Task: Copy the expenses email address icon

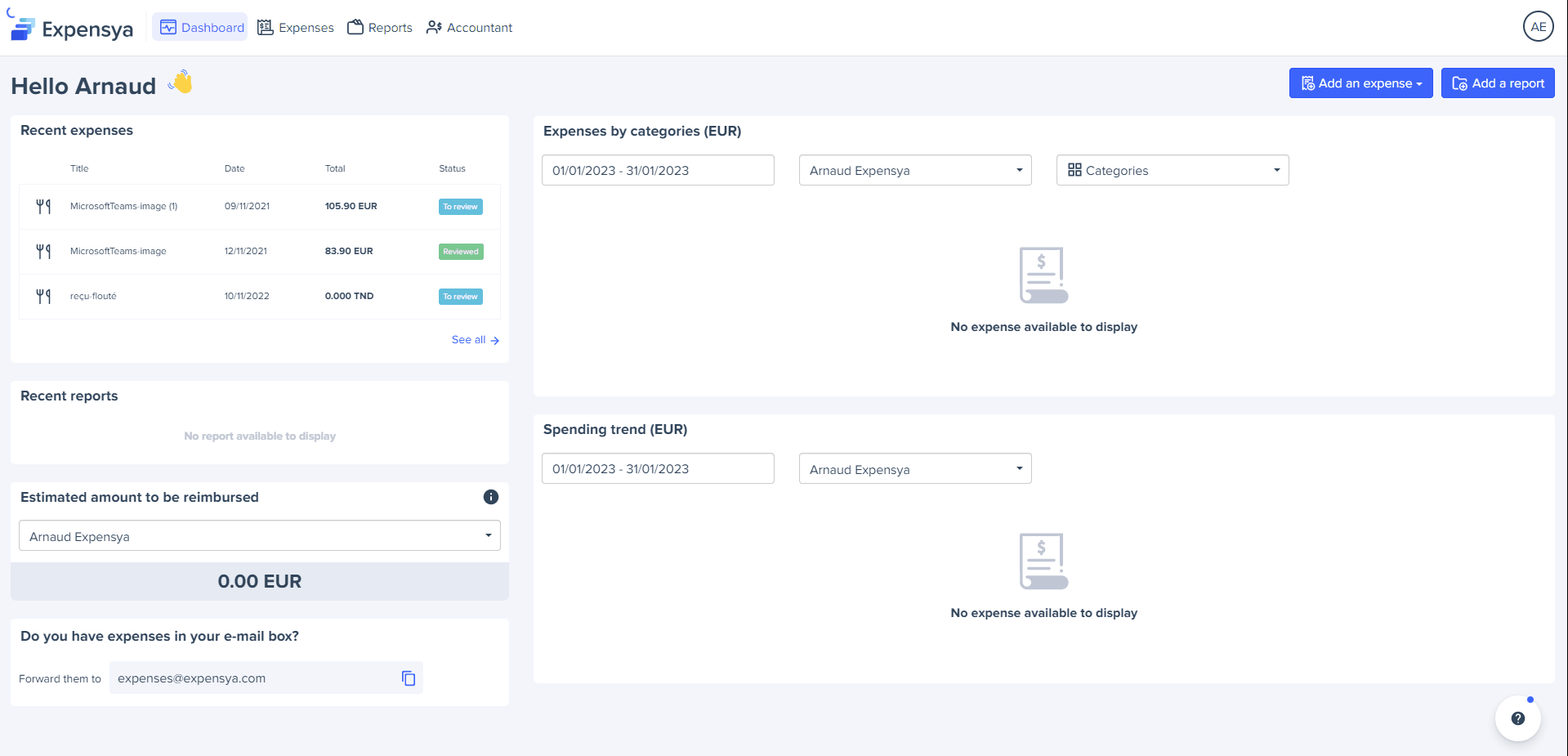Action: coord(409,678)
